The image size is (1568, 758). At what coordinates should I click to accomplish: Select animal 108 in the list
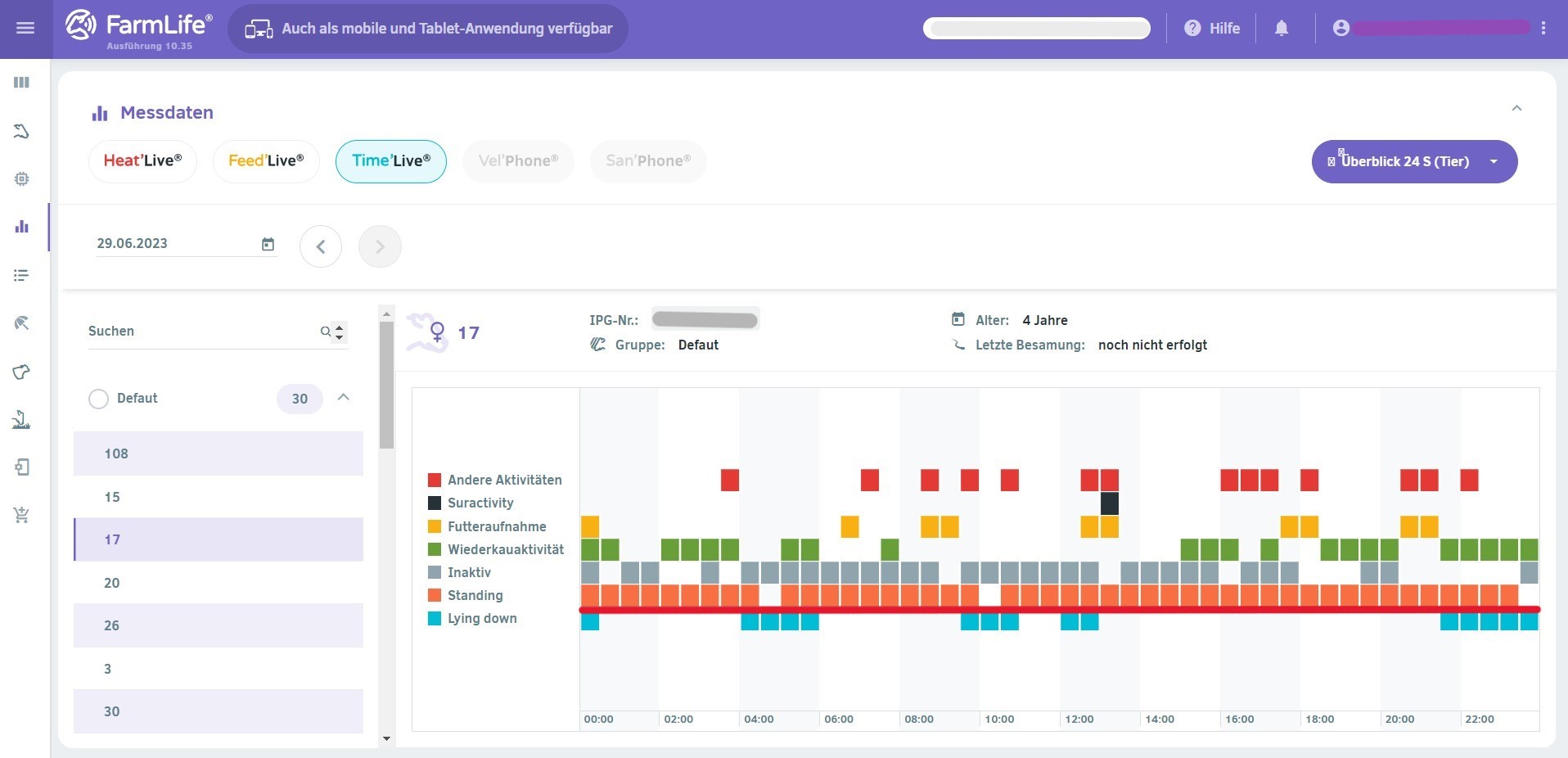[218, 453]
